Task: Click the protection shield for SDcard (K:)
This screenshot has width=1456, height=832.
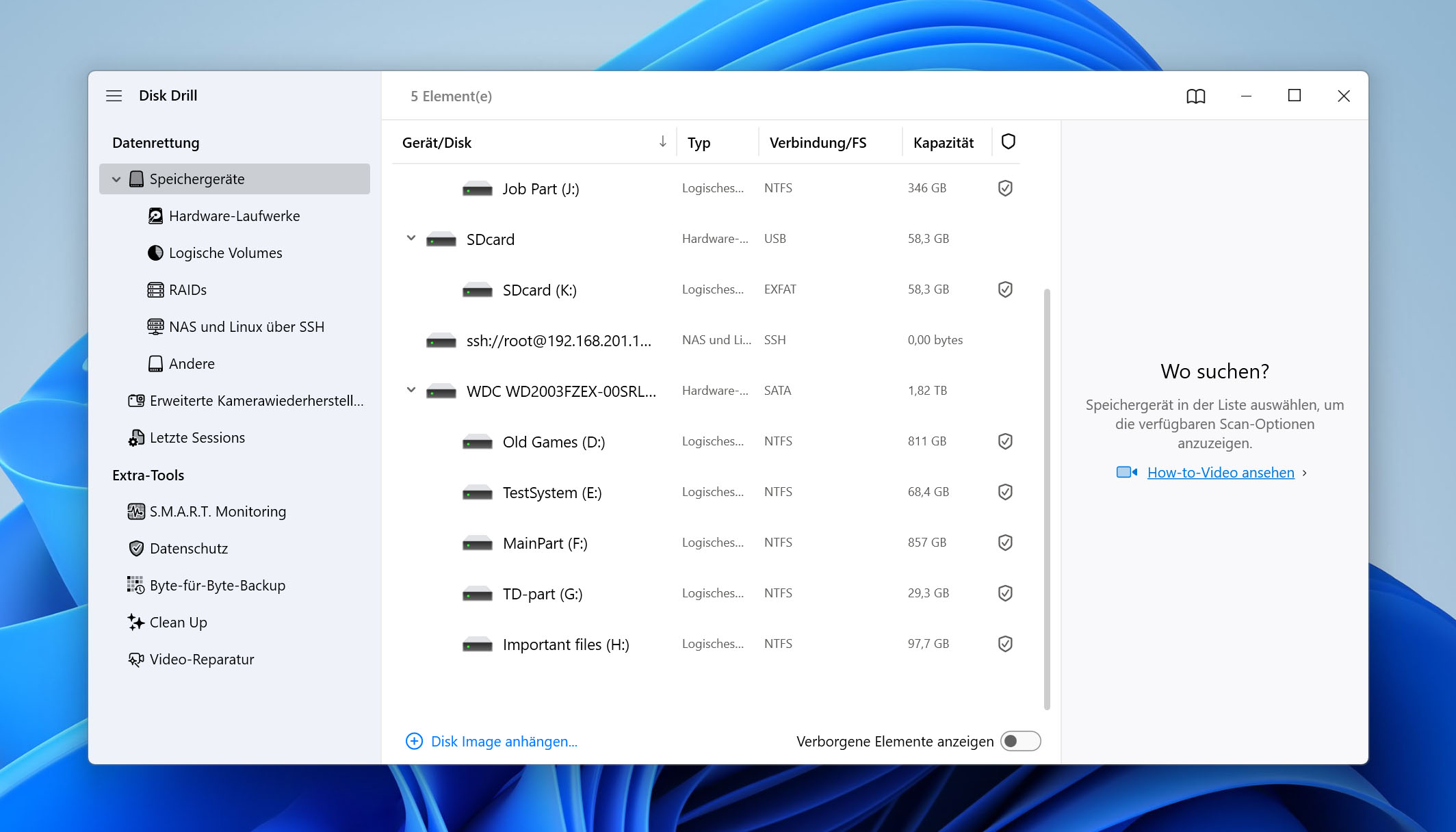Action: [x=1005, y=289]
